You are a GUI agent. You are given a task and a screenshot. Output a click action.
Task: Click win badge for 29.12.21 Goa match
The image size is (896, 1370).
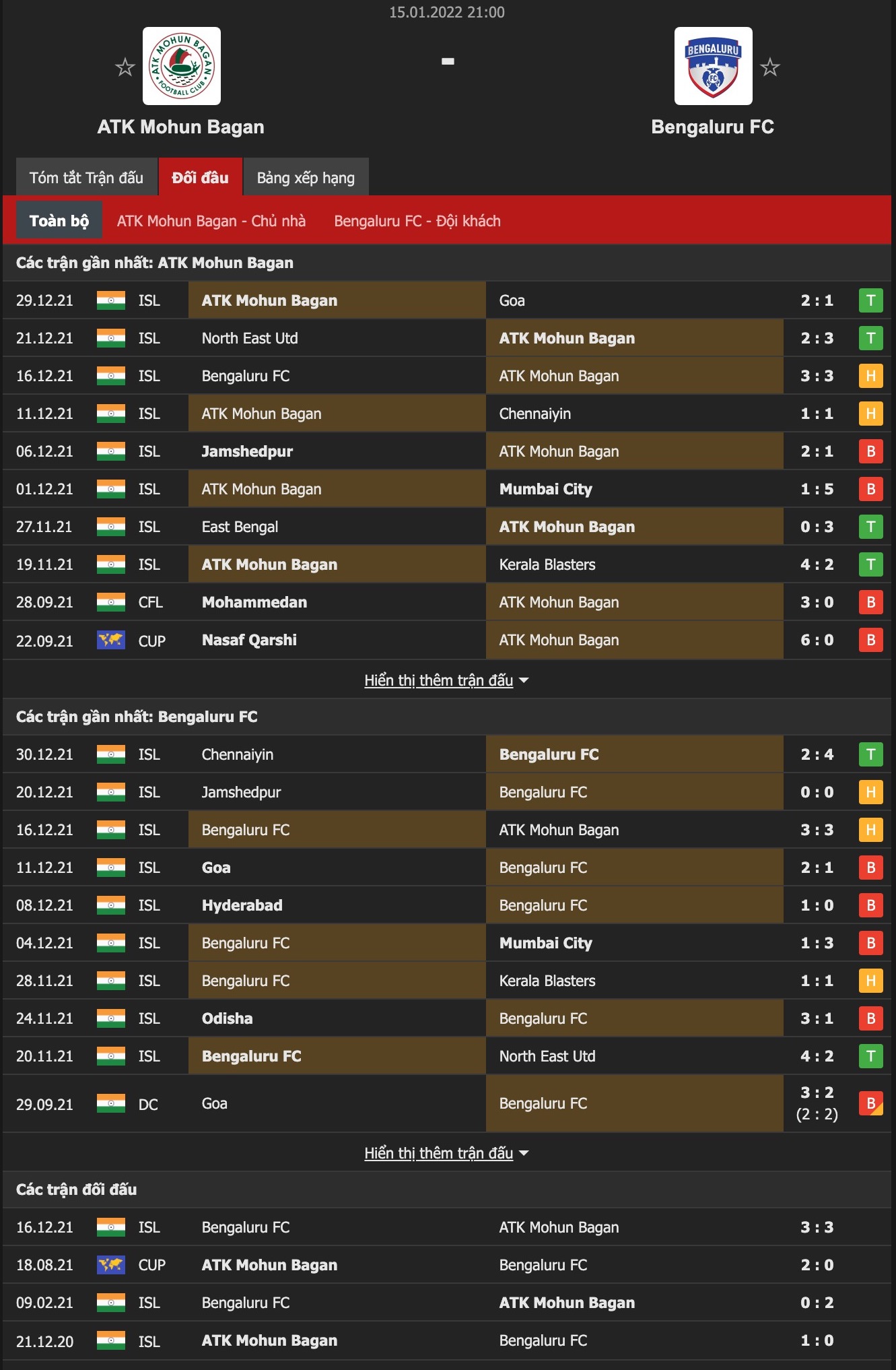pyautogui.click(x=870, y=300)
